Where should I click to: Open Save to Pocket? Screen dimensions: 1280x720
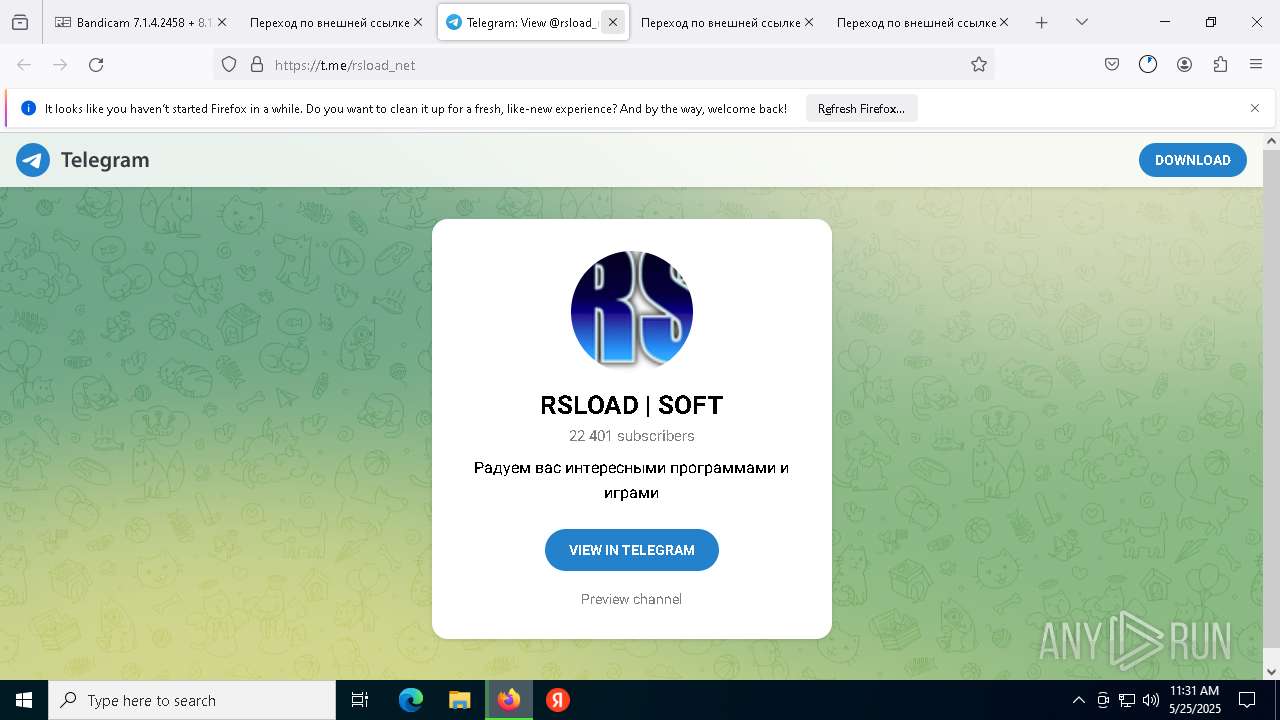[1112, 64]
